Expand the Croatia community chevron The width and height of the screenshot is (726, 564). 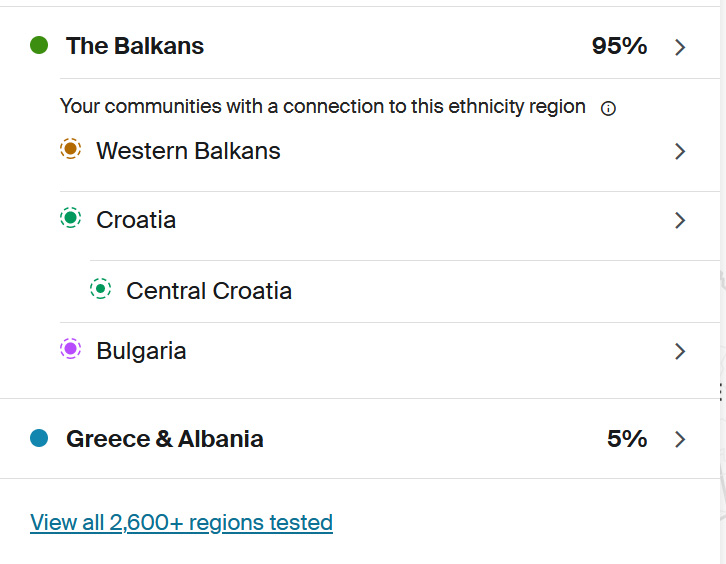tap(680, 220)
